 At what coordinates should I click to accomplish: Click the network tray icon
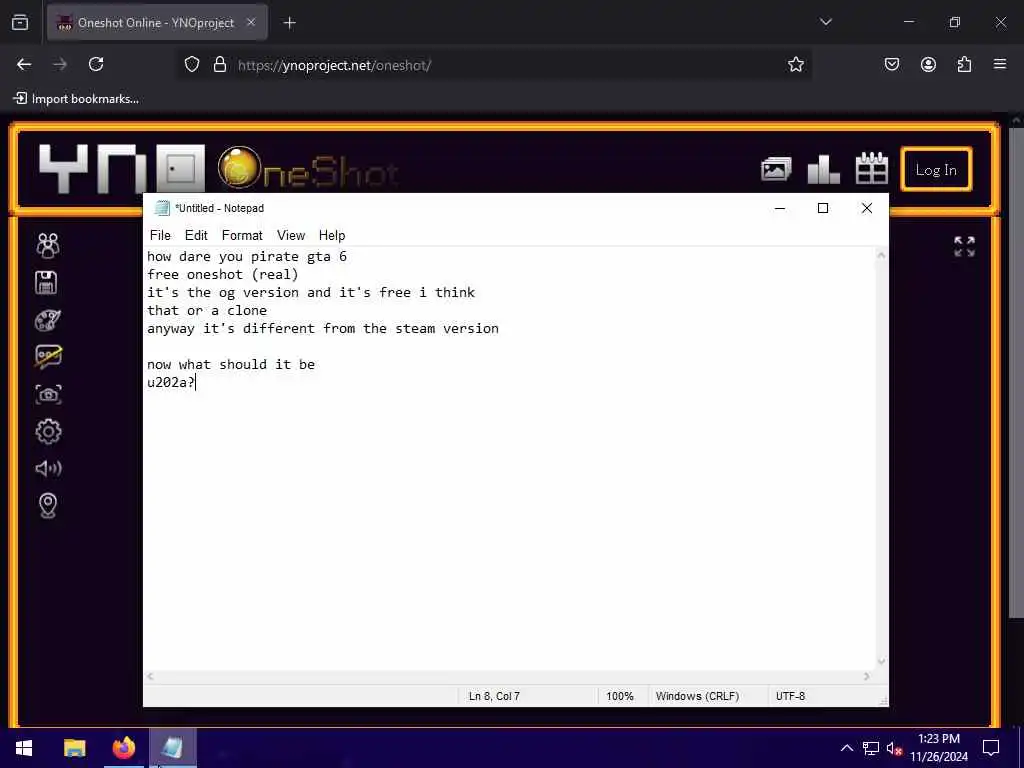pos(871,748)
